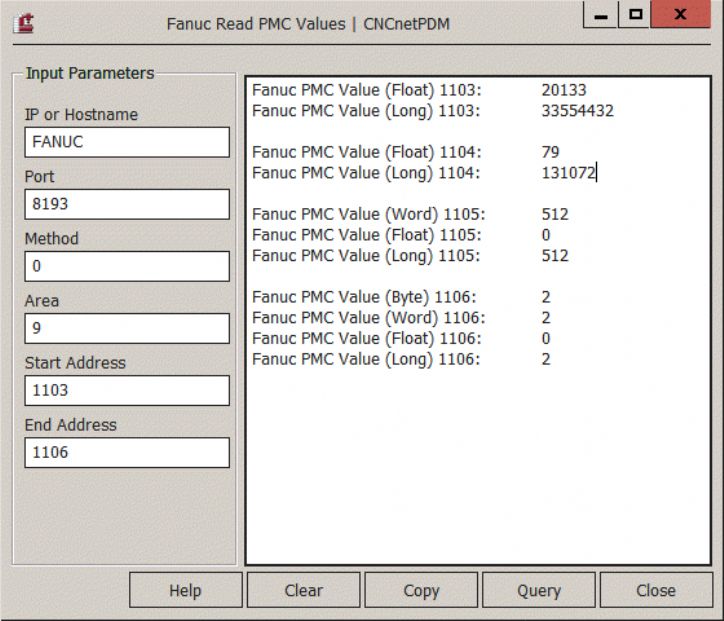Click the Close button at the bottom right
Image resolution: width=724 pixels, height=621 pixels.
point(655,590)
